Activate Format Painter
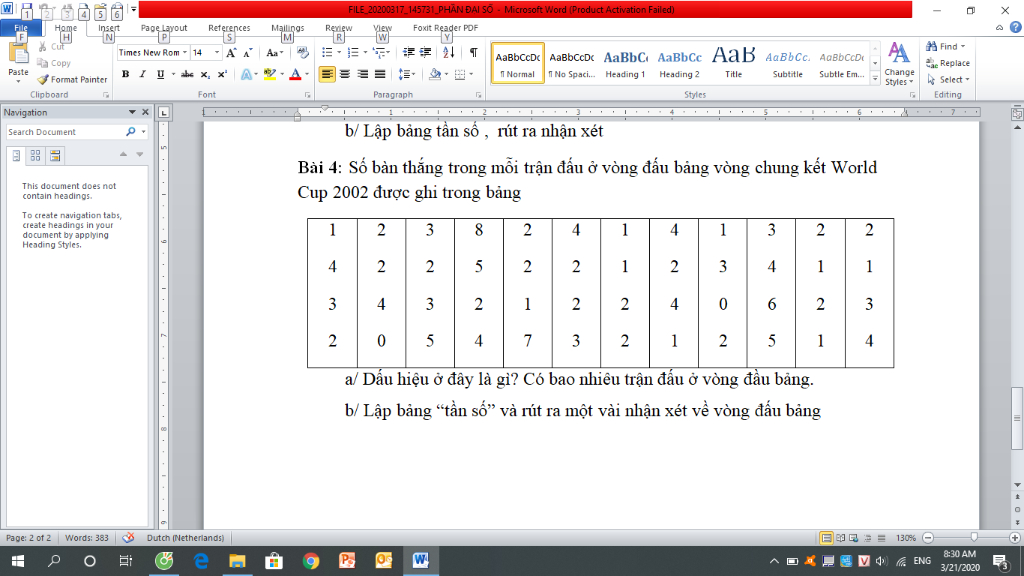Screen dimensions: 1024x576 (72, 80)
